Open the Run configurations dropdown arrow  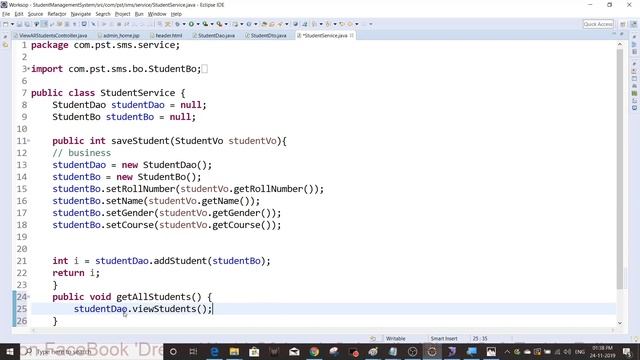coord(198,24)
